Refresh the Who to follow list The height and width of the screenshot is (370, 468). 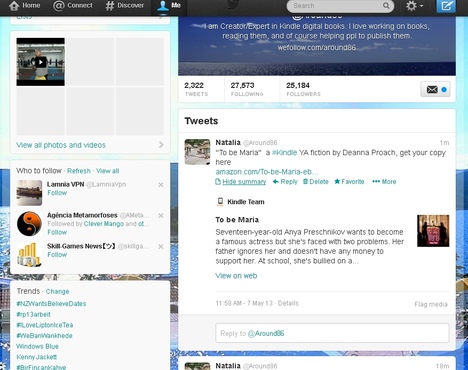click(x=79, y=171)
